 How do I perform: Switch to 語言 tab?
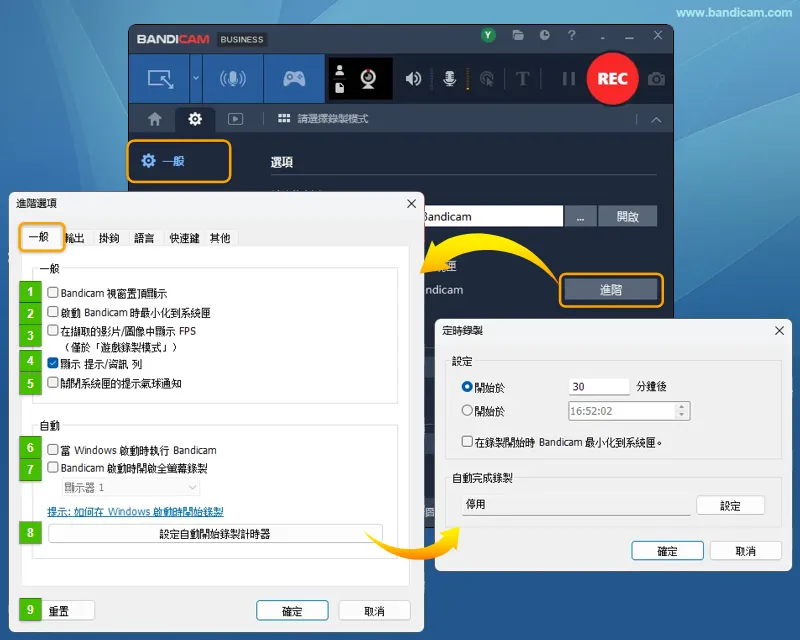pos(144,238)
